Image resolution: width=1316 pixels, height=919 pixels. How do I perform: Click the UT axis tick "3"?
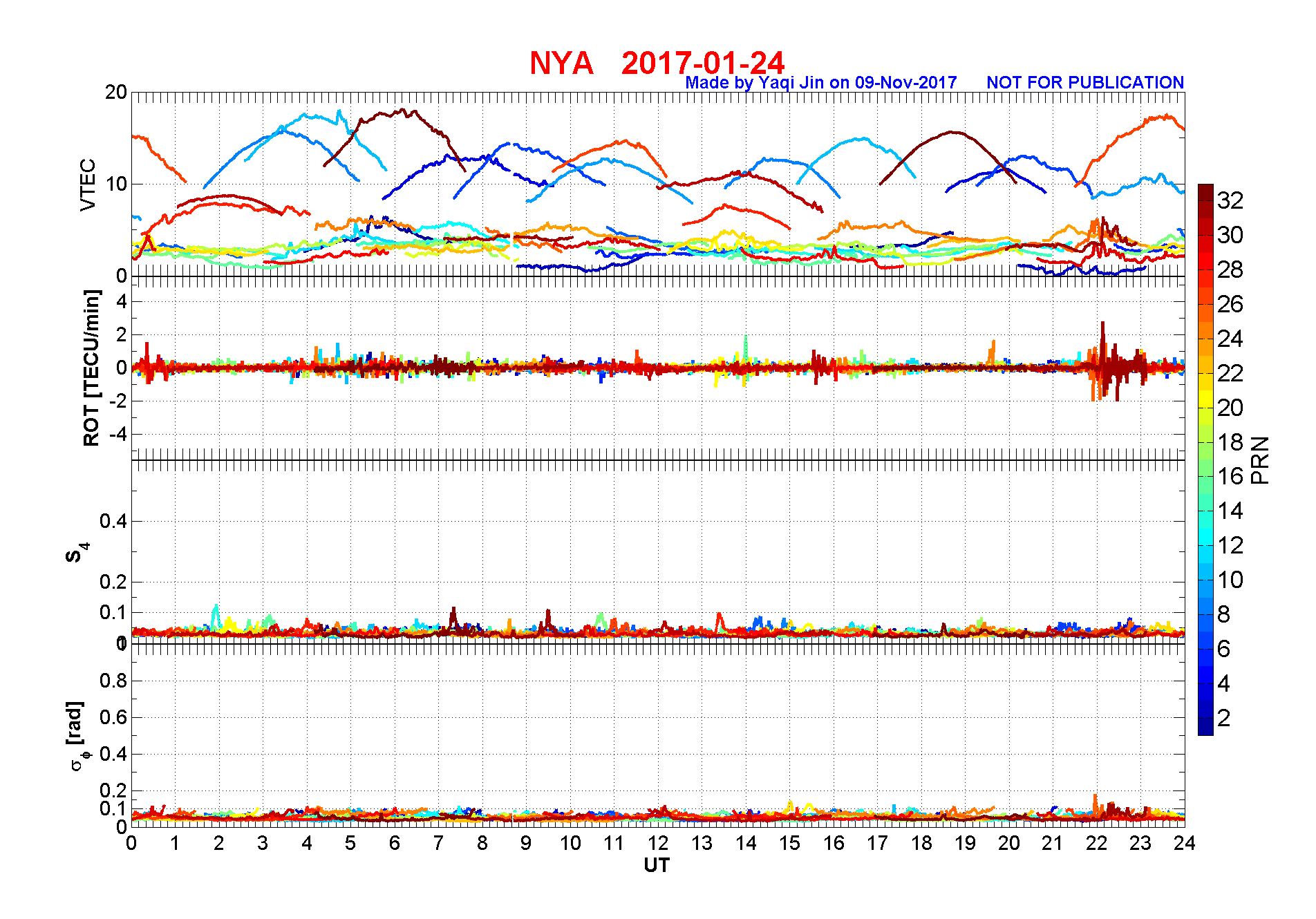coord(263,843)
